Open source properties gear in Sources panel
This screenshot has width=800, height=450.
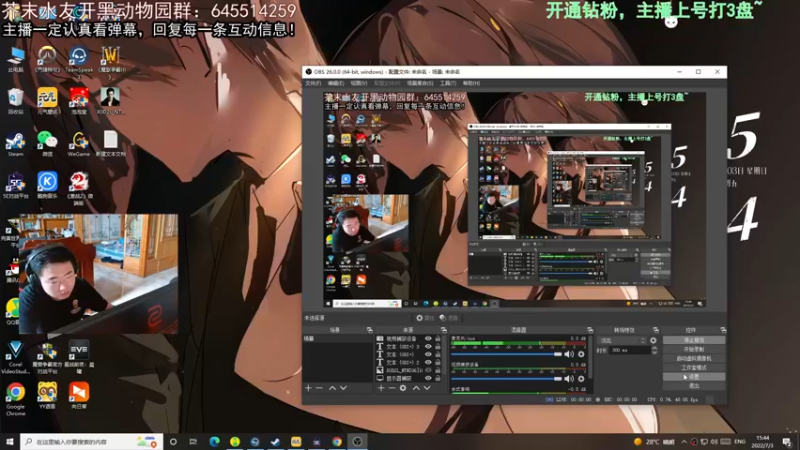tap(403, 388)
